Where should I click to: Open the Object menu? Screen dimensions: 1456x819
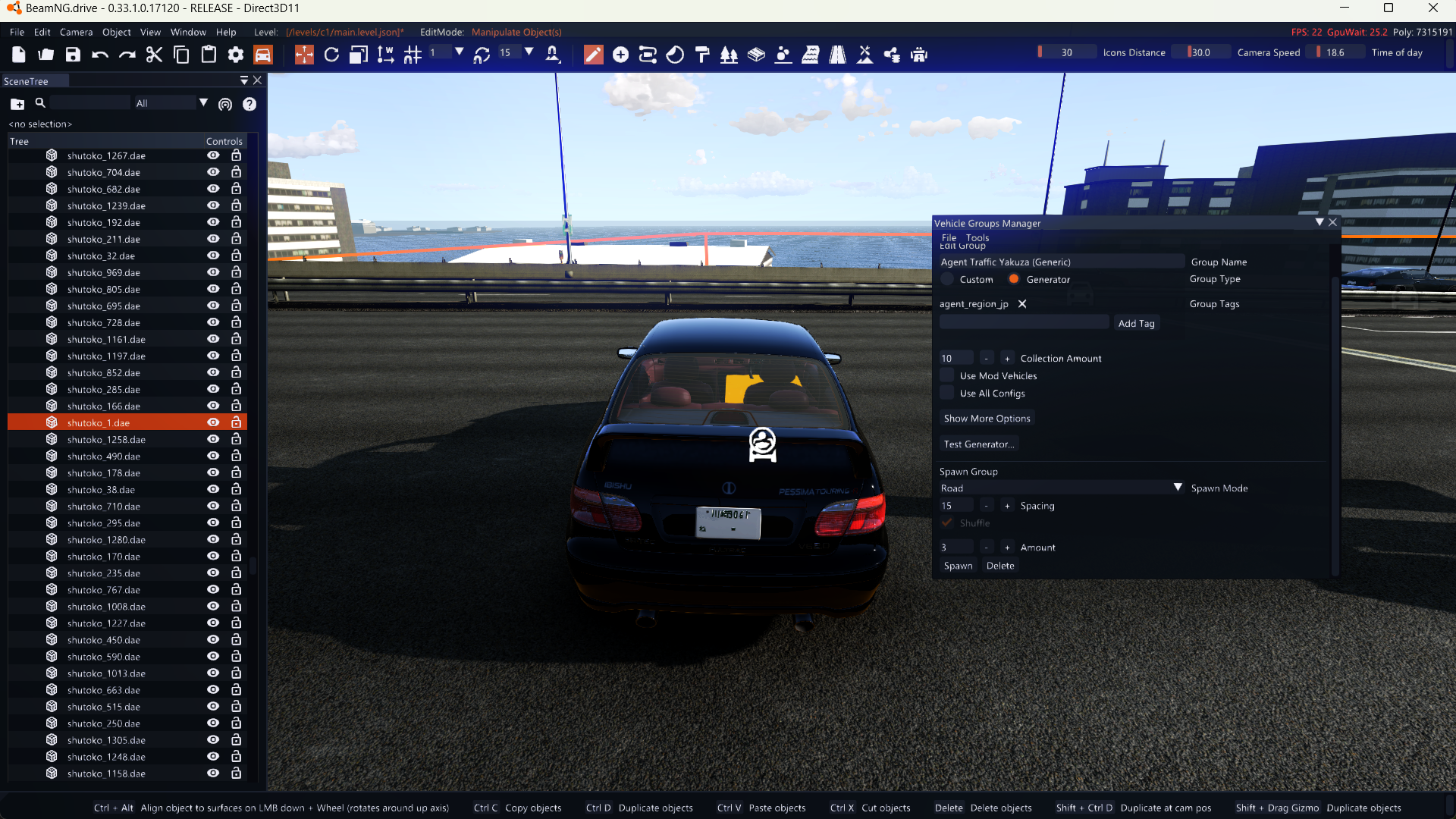117,32
